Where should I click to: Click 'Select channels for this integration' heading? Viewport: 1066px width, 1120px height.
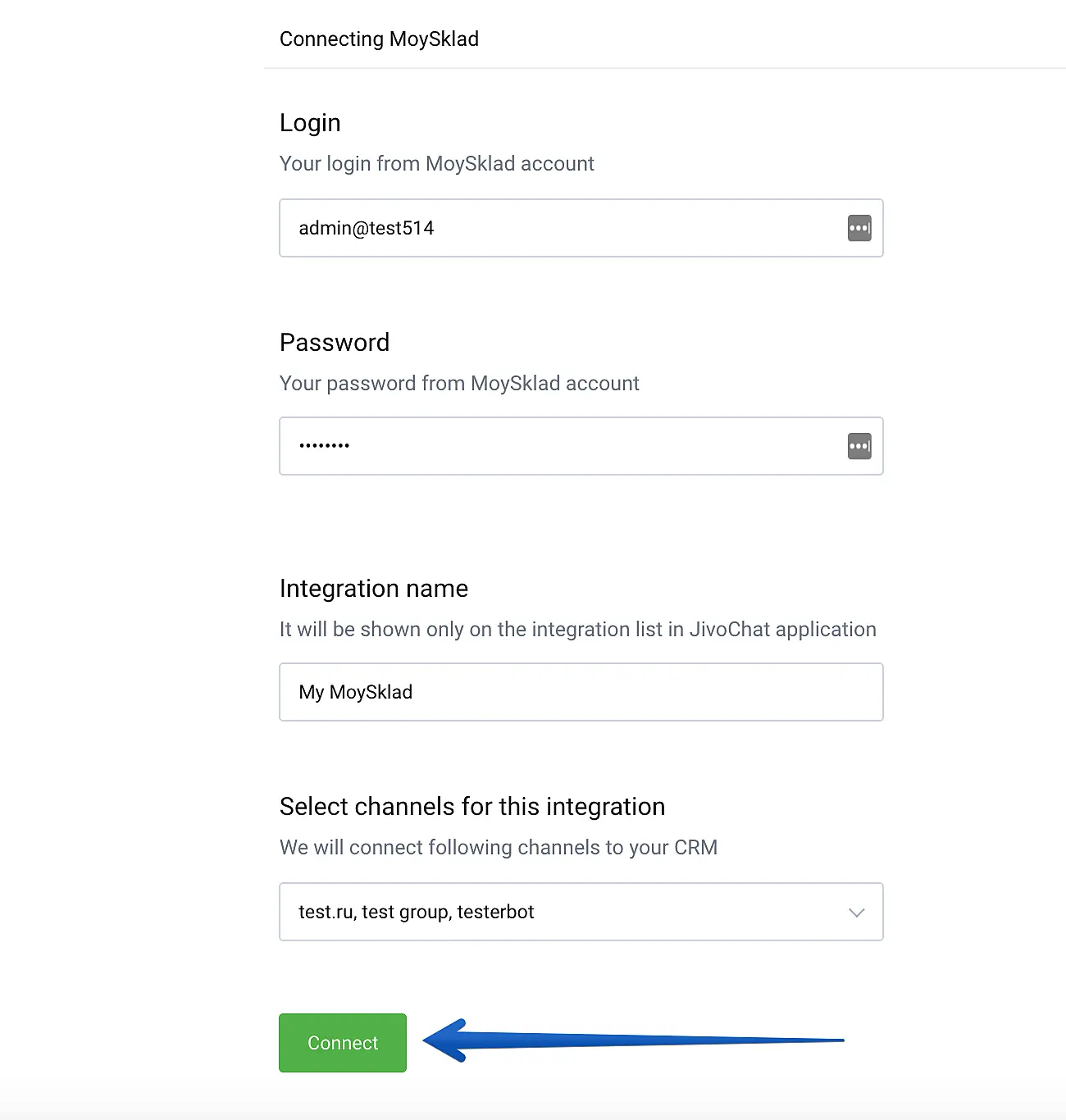[x=472, y=807]
